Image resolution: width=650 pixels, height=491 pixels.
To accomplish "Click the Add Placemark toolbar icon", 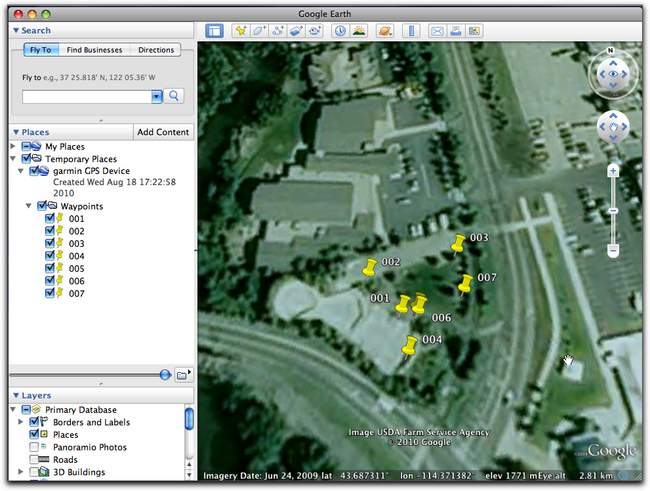I will tap(240, 30).
